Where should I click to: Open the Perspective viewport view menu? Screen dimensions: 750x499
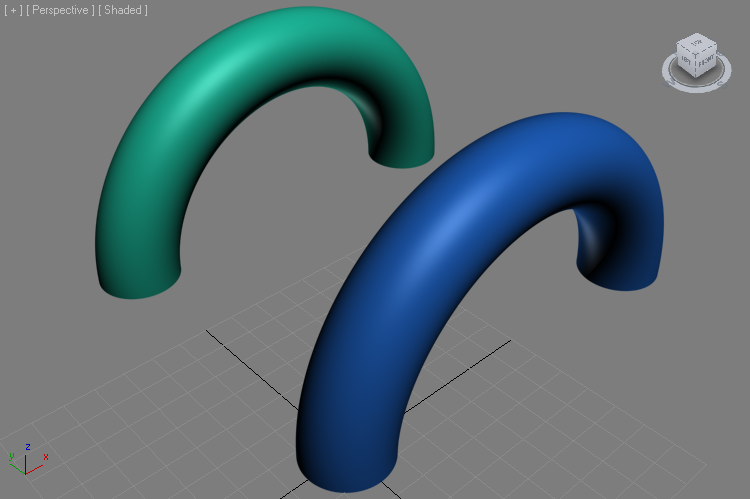tap(60, 10)
